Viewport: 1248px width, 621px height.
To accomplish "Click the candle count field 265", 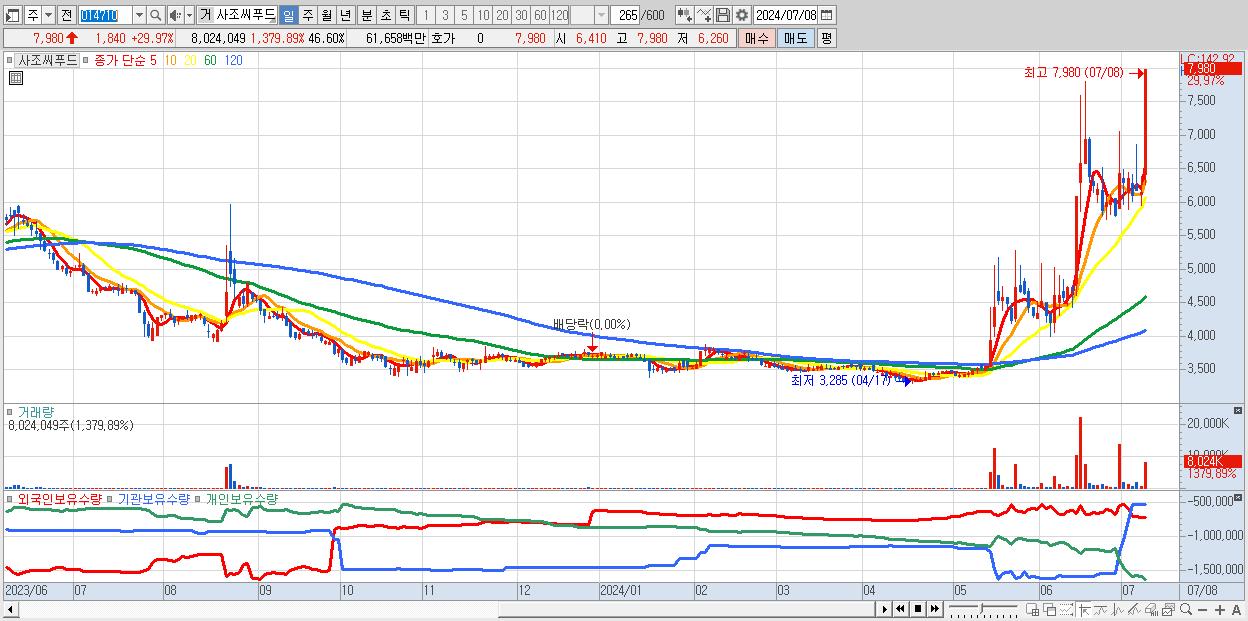I will point(627,15).
